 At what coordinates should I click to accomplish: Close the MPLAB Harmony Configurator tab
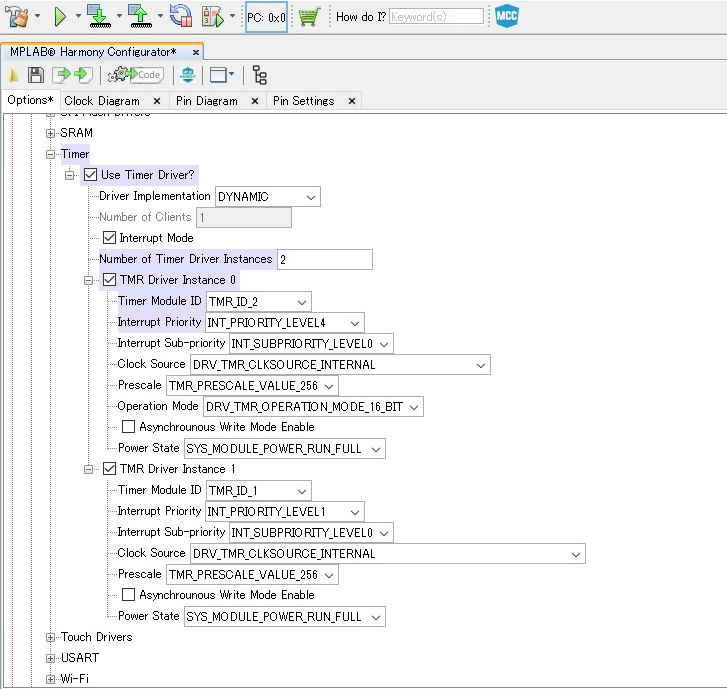click(196, 52)
